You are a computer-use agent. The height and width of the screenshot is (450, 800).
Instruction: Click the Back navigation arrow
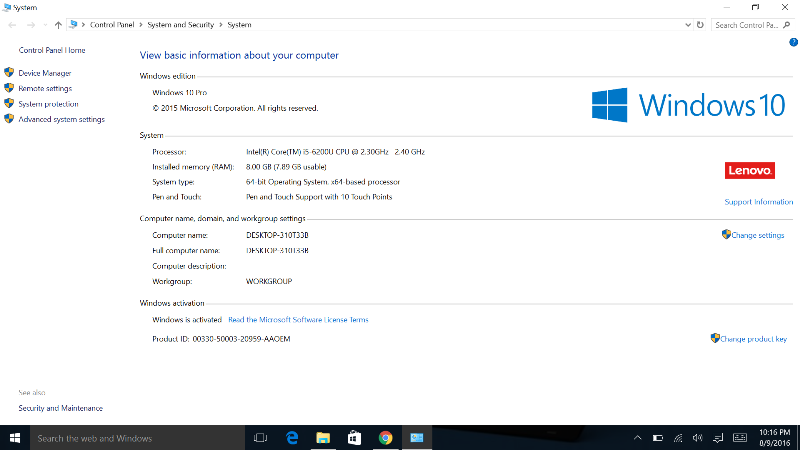pyautogui.click(x=13, y=24)
